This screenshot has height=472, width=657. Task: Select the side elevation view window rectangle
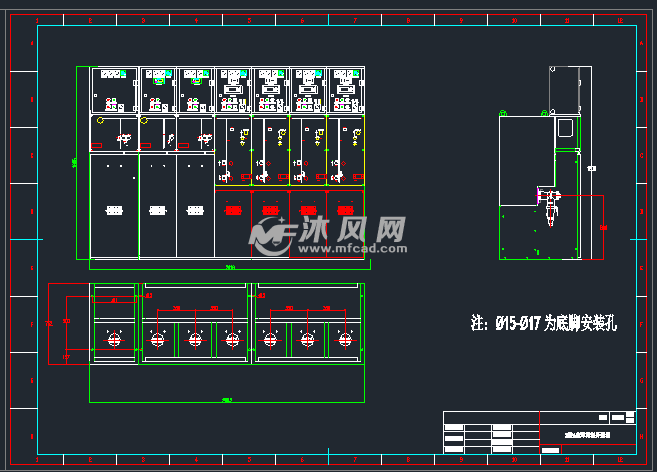pos(562,129)
